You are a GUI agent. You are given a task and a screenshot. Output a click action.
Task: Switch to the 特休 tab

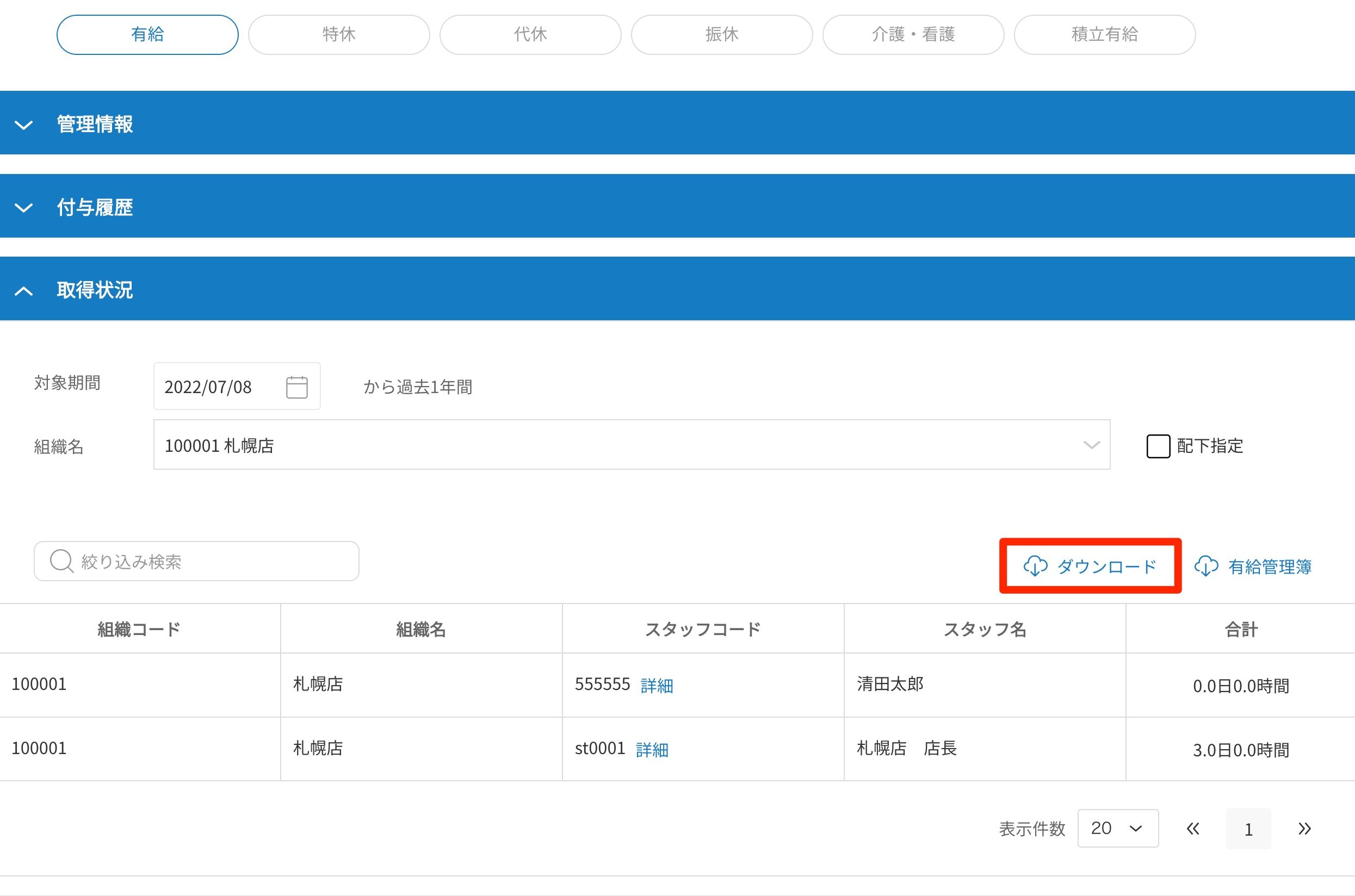pyautogui.click(x=338, y=35)
